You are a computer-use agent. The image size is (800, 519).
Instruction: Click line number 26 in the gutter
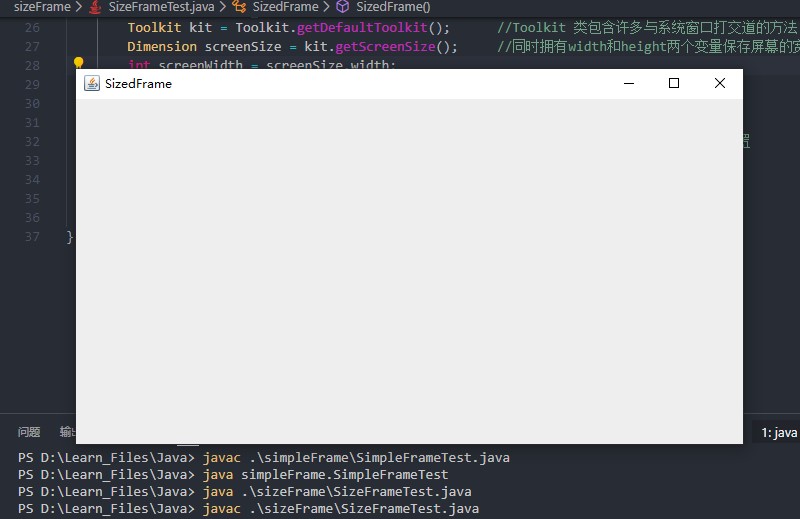[32, 28]
